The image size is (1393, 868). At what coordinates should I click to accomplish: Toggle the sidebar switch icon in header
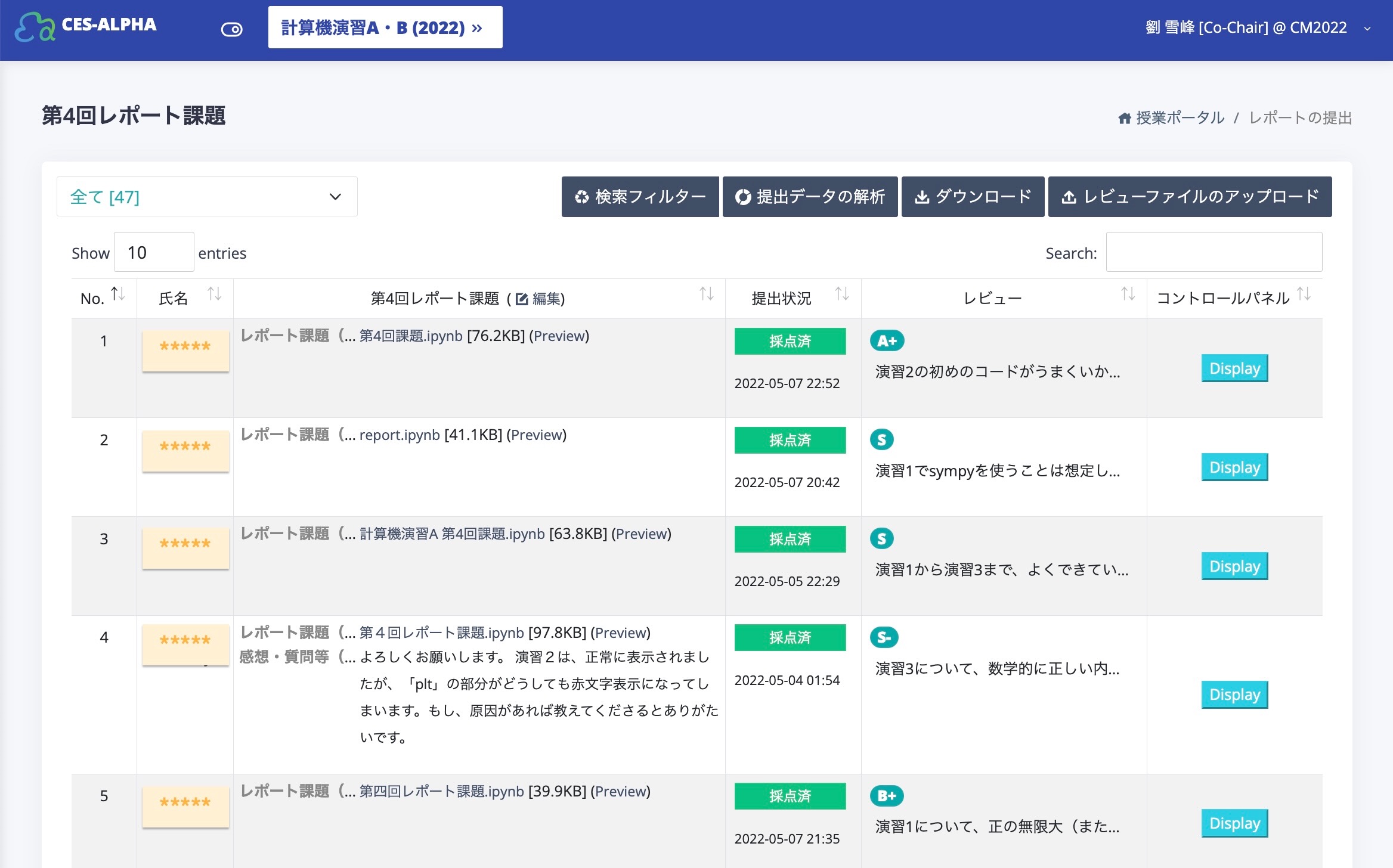click(x=231, y=29)
